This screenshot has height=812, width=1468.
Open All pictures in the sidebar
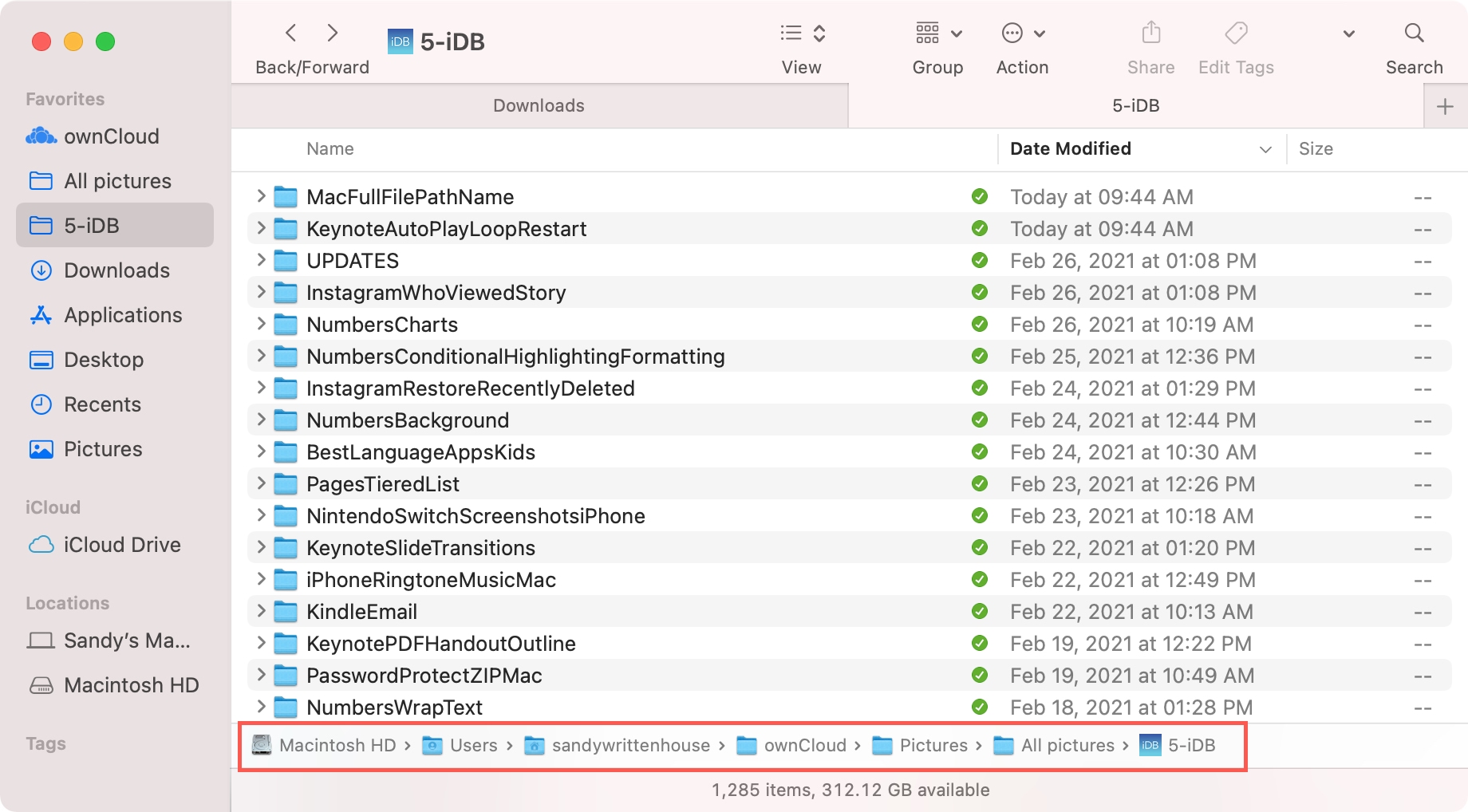[x=115, y=181]
